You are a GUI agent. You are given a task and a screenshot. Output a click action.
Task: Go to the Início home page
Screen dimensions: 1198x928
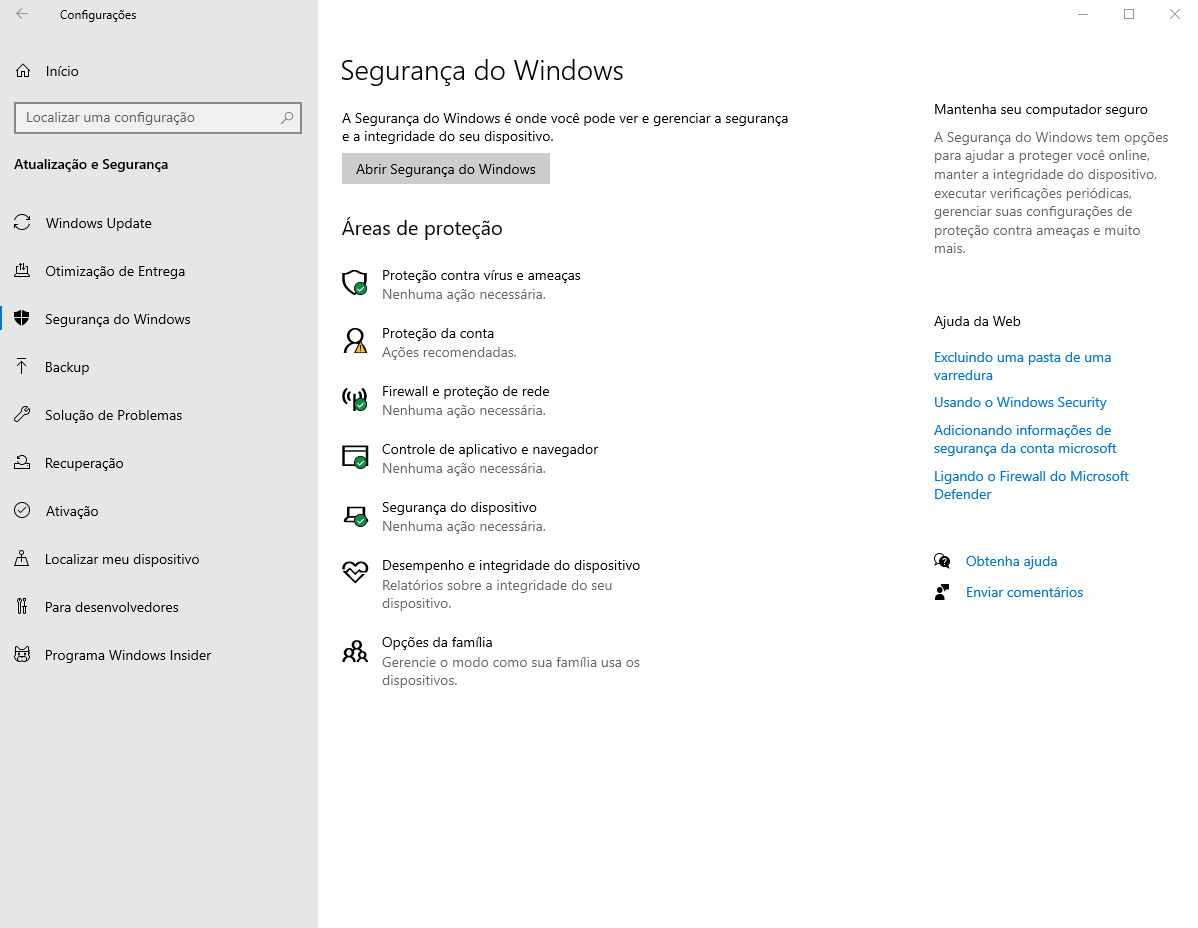(x=61, y=71)
